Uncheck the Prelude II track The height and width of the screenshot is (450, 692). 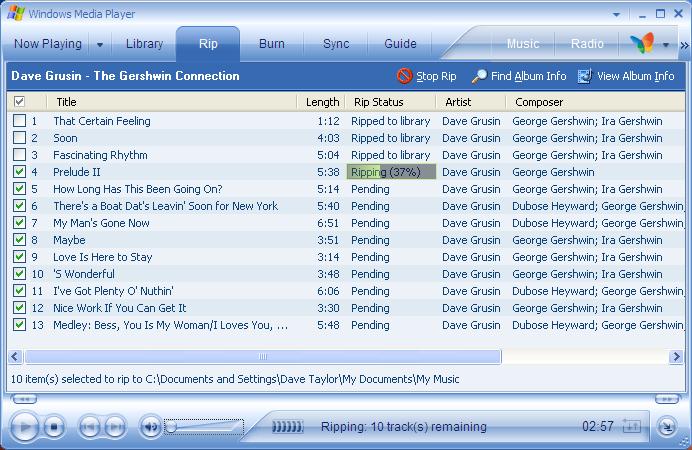pos(19,172)
